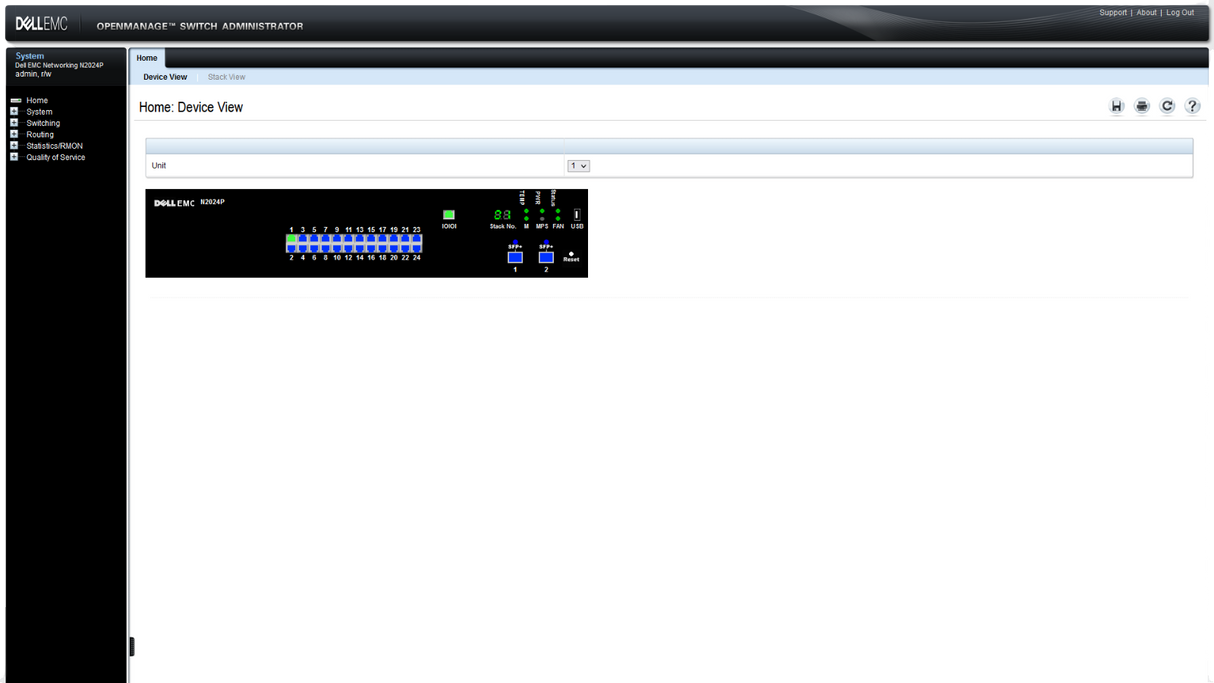Viewport: 1214px width, 683px height.
Task: Select port 2 on the switch image
Action: coord(292,248)
